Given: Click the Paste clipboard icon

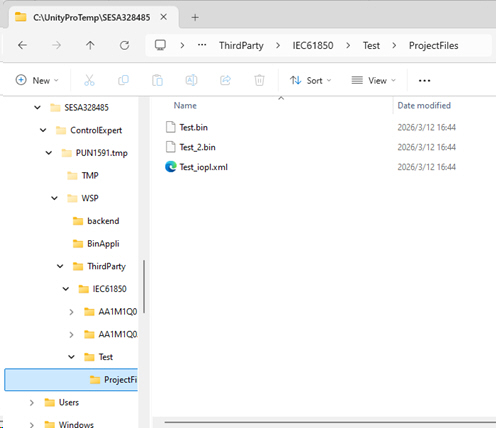Looking at the screenshot, I should pos(157,80).
